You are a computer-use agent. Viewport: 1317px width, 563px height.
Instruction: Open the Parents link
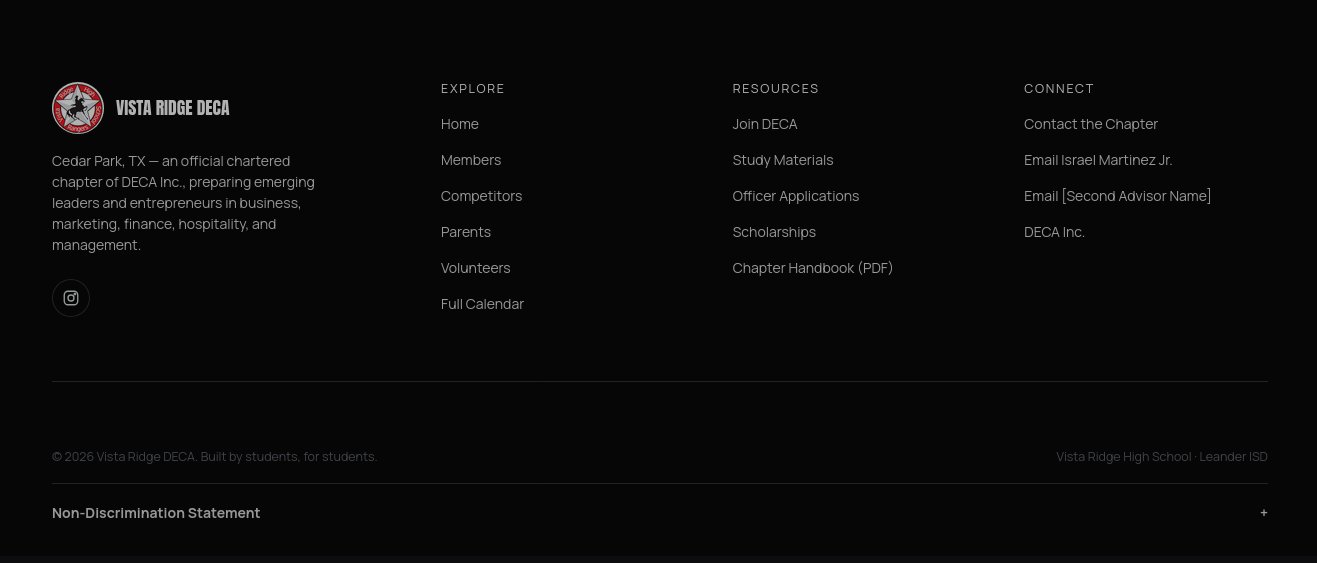466,232
